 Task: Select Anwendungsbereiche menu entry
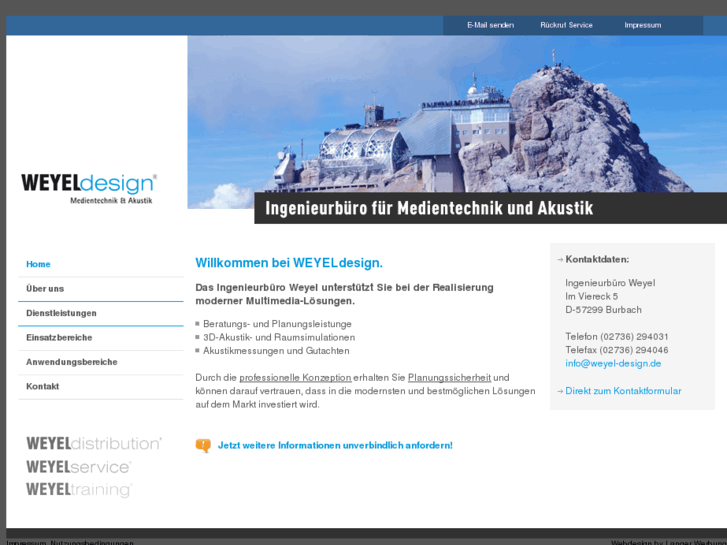click(71, 362)
